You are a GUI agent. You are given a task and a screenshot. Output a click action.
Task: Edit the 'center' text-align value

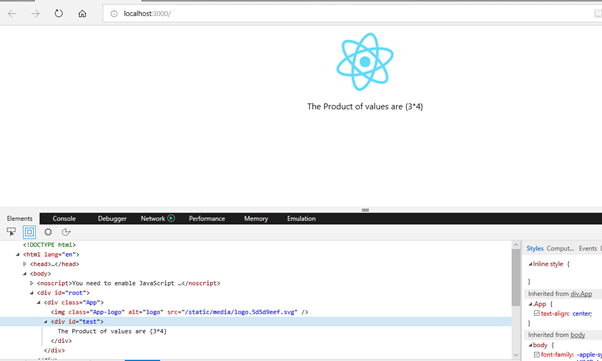582,313
